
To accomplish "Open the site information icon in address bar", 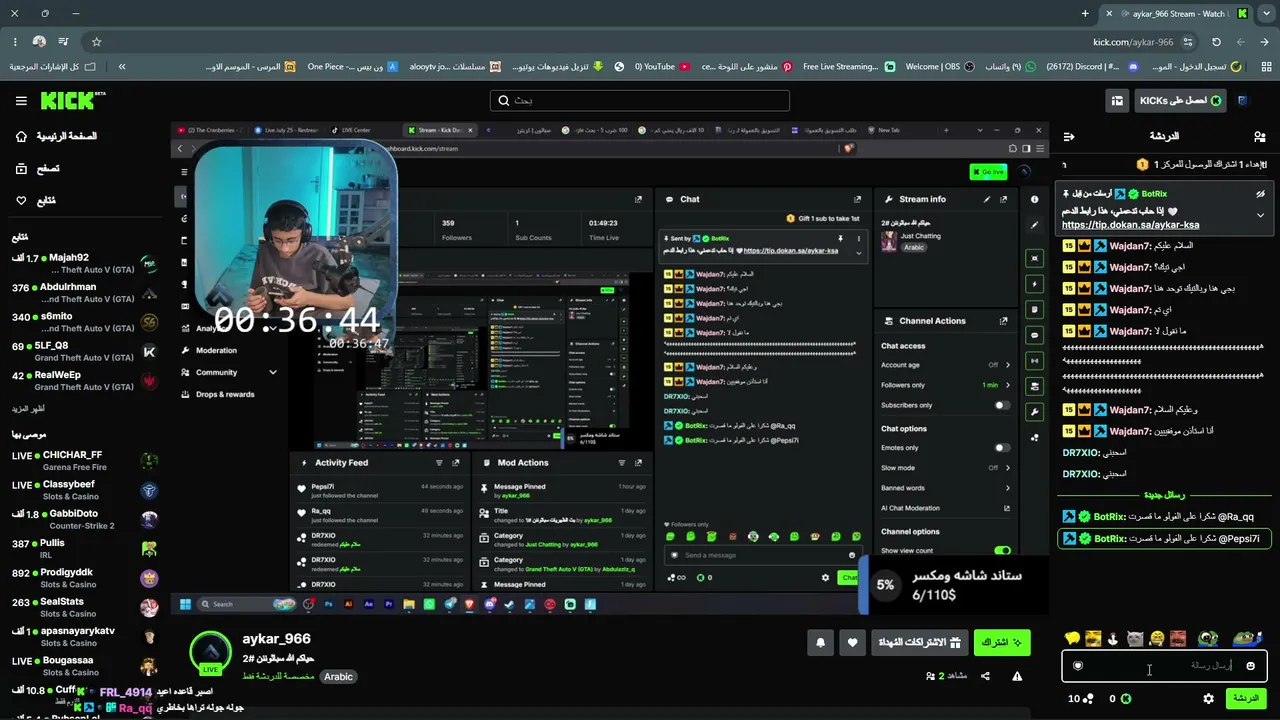I will pyautogui.click(x=1188, y=42).
